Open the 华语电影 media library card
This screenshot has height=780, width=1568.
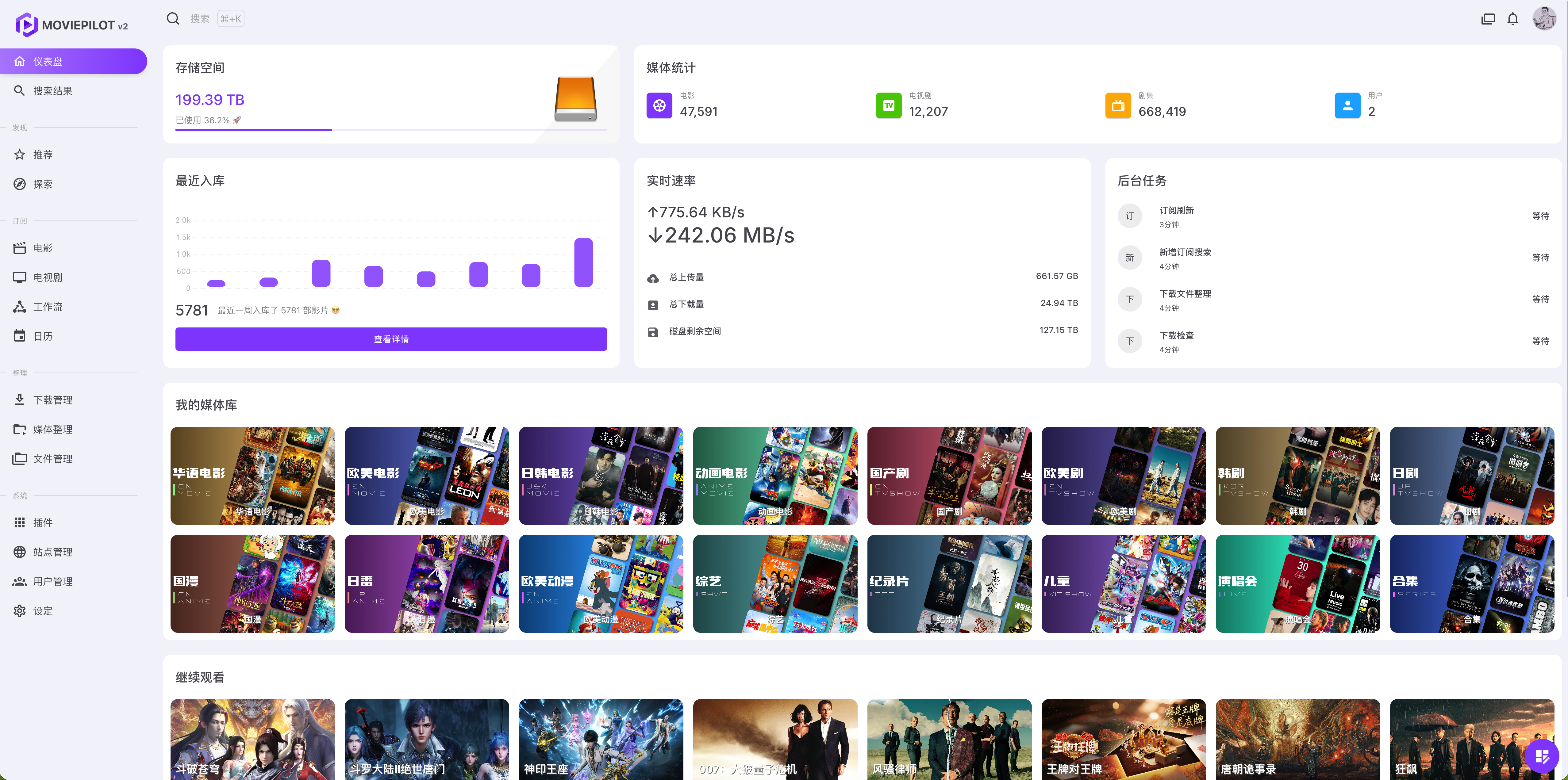point(252,475)
